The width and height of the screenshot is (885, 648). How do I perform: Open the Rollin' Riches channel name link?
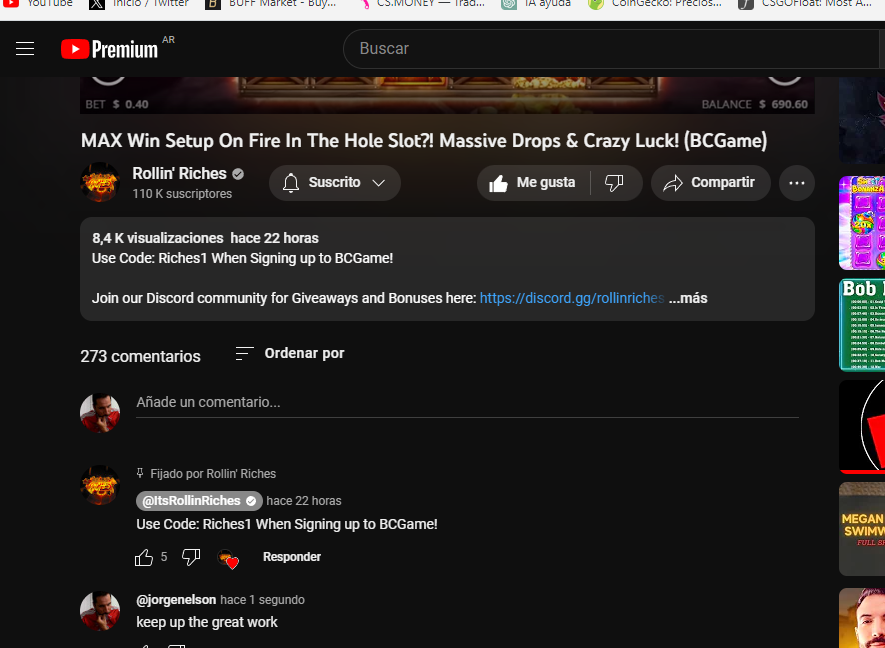click(179, 173)
